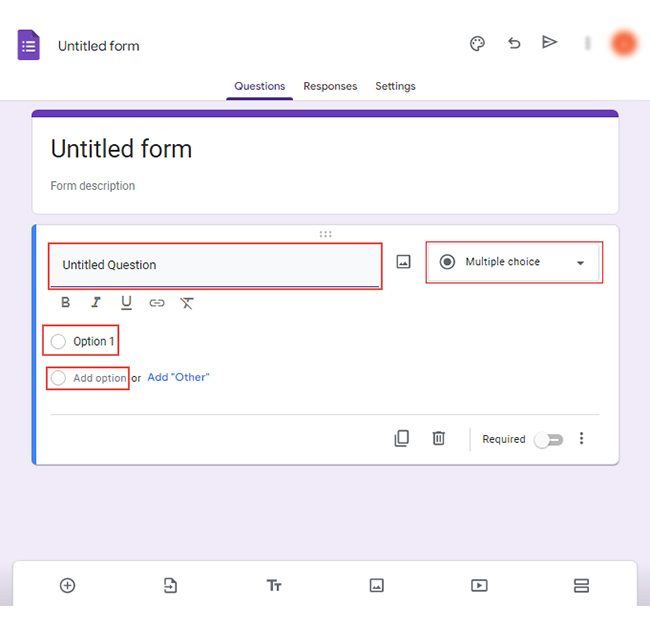Image resolution: width=650 pixels, height=626 pixels.
Task: Insert link in question title
Action: click(x=157, y=303)
